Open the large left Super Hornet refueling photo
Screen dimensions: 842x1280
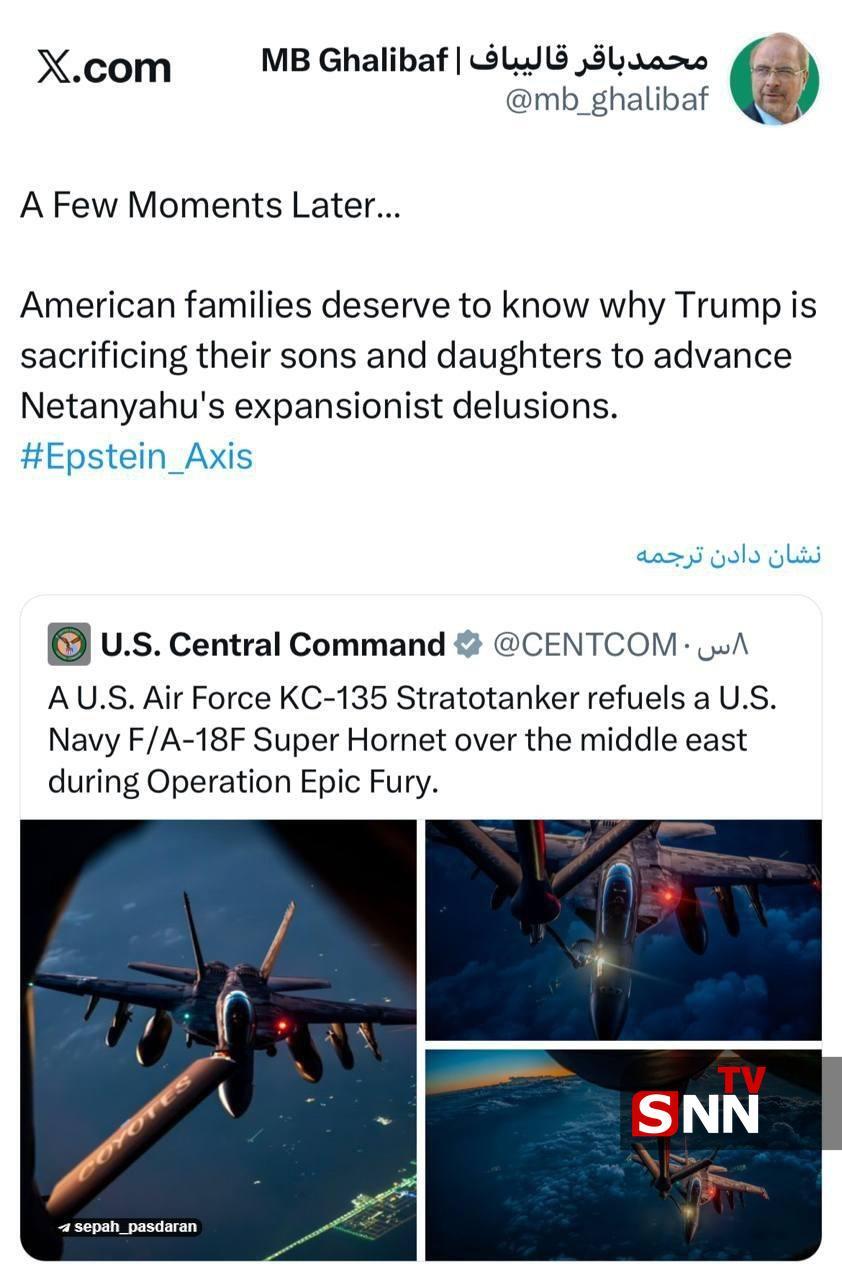click(x=218, y=1040)
